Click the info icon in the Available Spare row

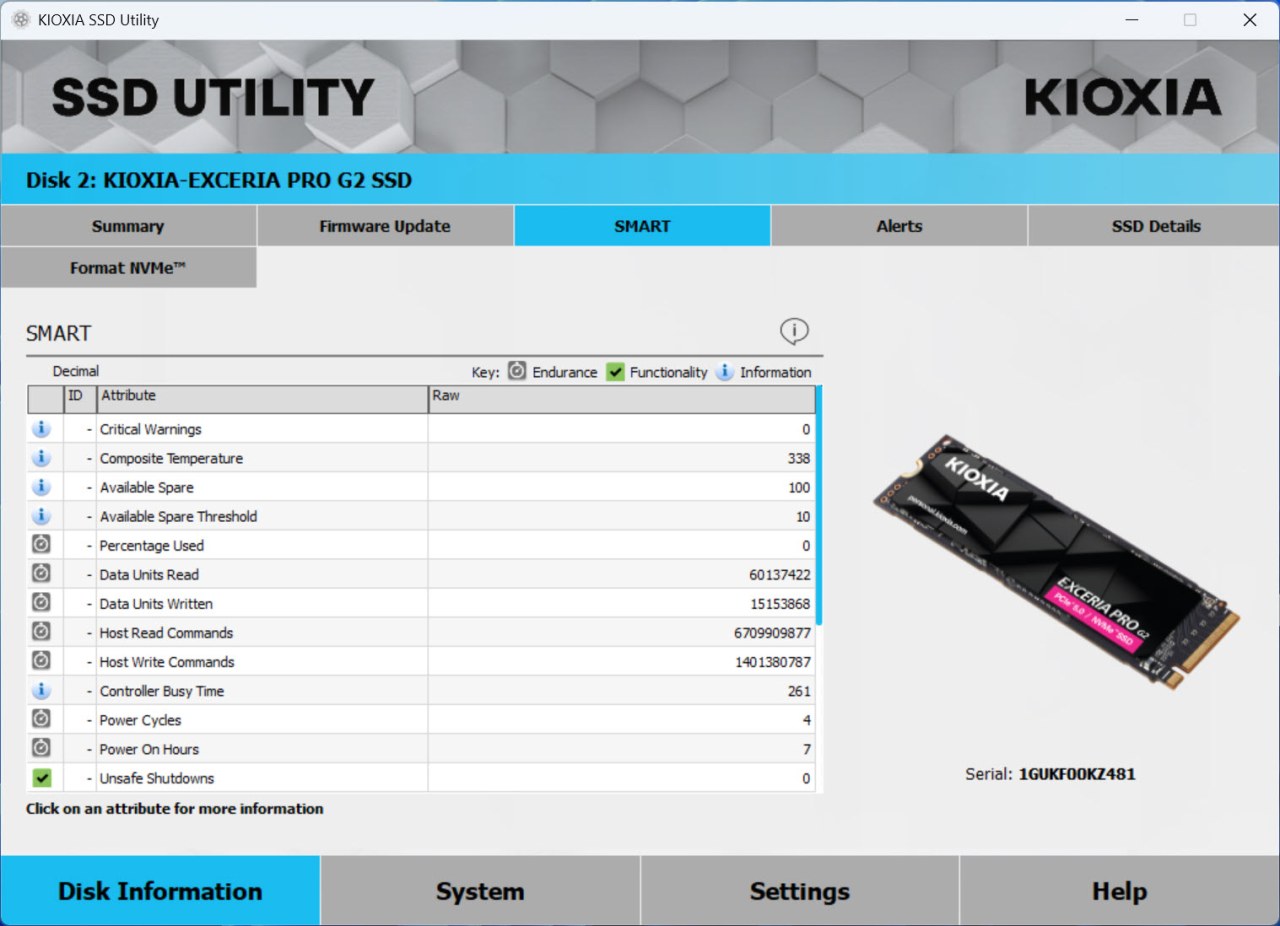coord(41,487)
